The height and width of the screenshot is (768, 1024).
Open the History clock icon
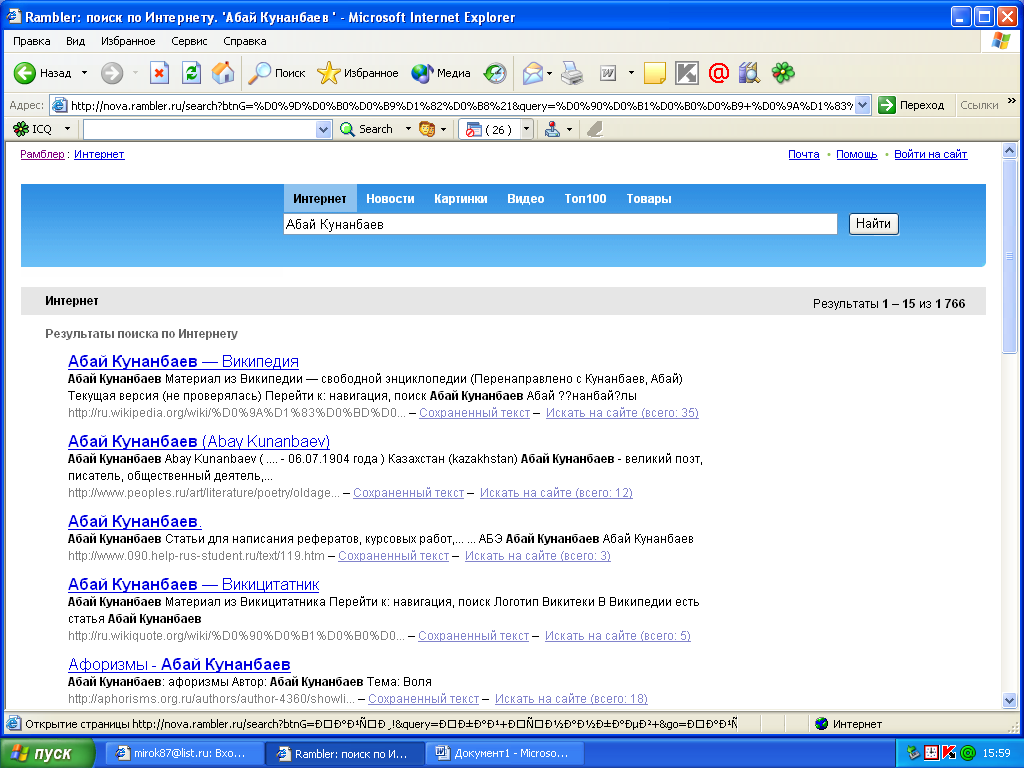(x=495, y=72)
